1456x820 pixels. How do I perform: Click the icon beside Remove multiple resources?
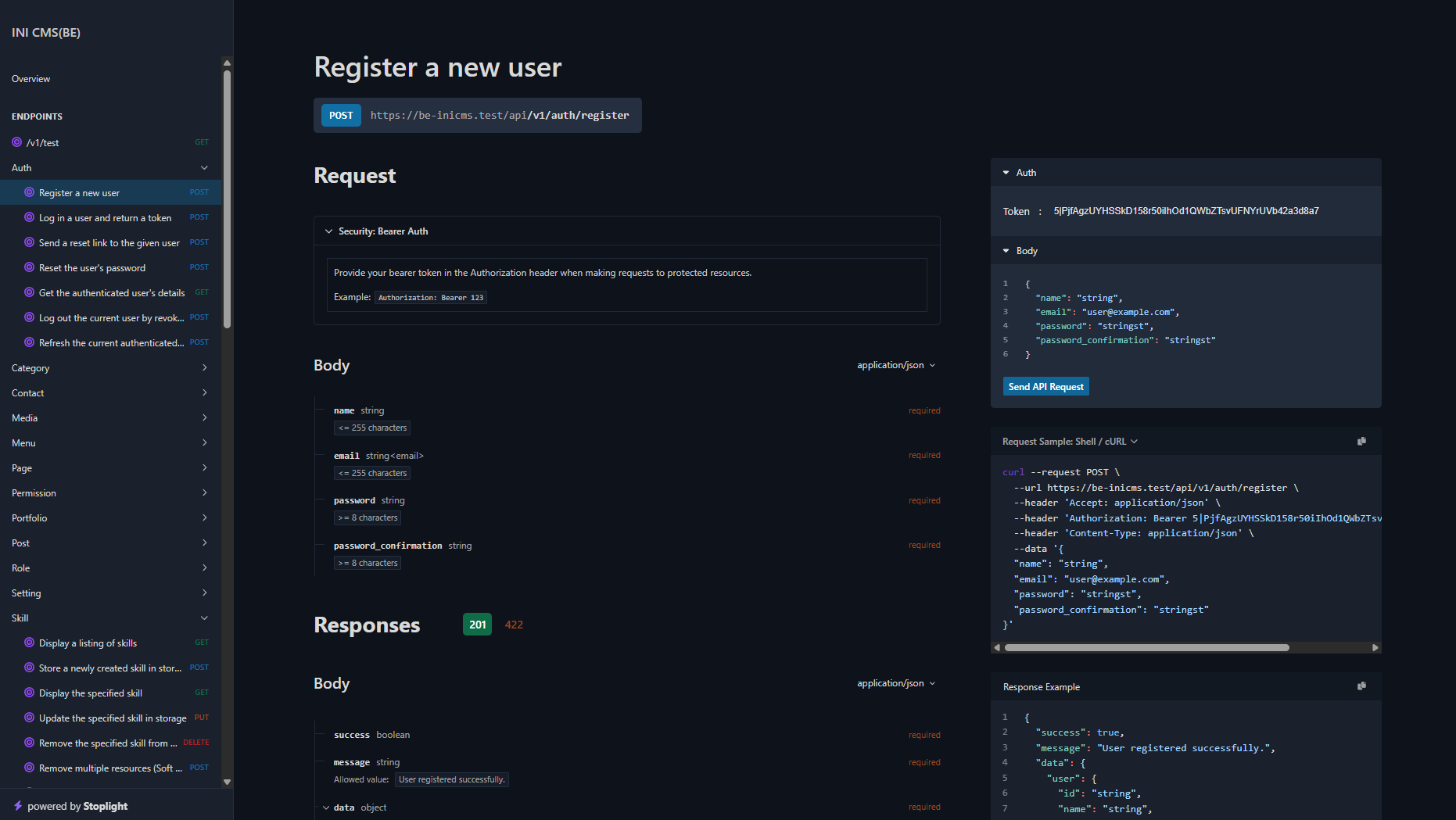click(x=29, y=768)
